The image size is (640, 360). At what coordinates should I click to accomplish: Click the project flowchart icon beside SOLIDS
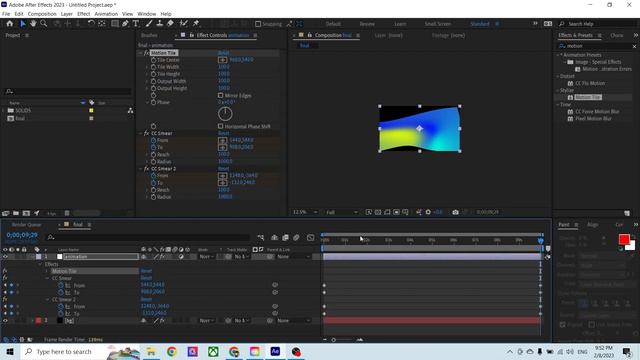[130, 111]
